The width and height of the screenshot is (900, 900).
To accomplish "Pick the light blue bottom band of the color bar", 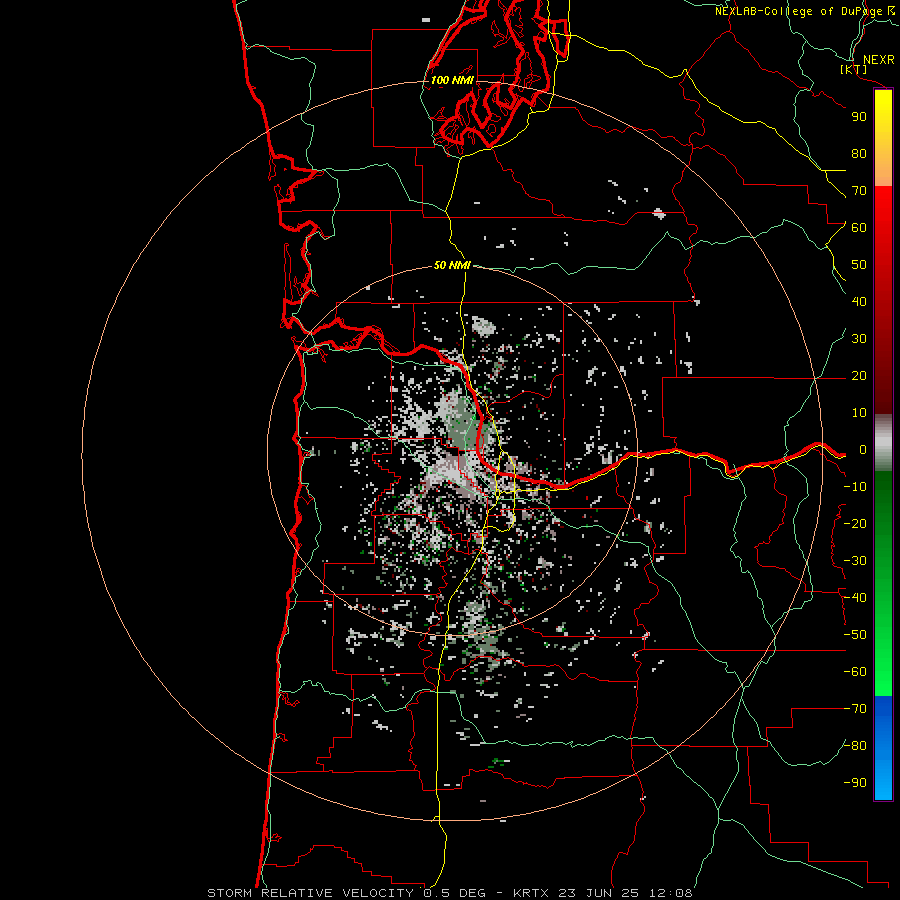I will pyautogui.click(x=883, y=781).
